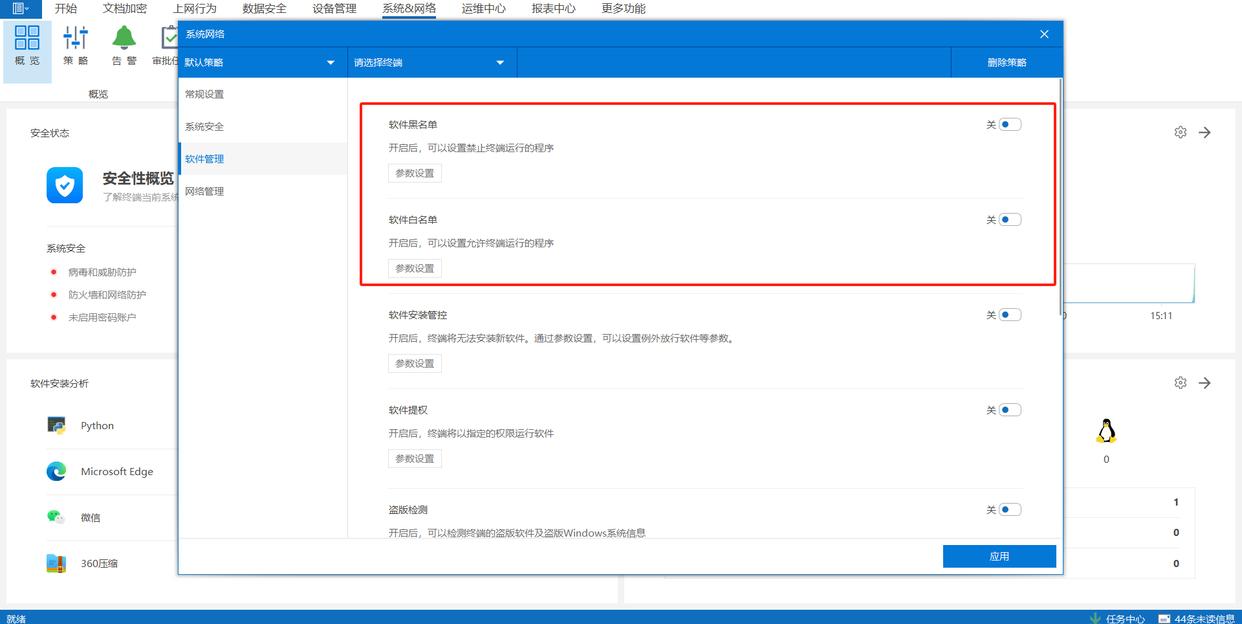
Task: Click the 360压缩 archive icon
Action: click(56, 563)
